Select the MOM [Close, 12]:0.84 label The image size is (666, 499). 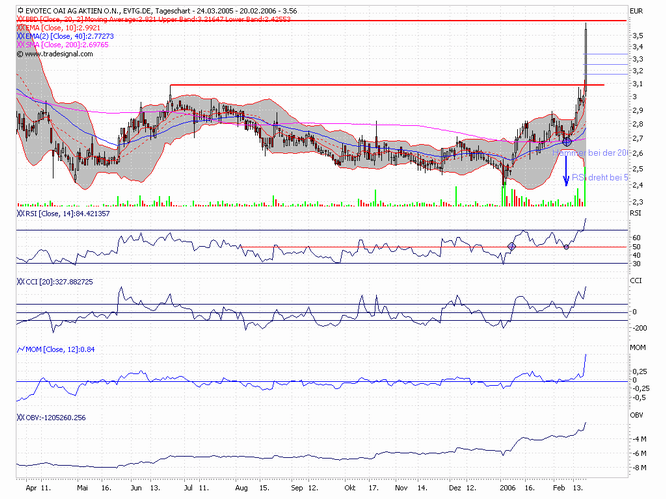click(60, 350)
